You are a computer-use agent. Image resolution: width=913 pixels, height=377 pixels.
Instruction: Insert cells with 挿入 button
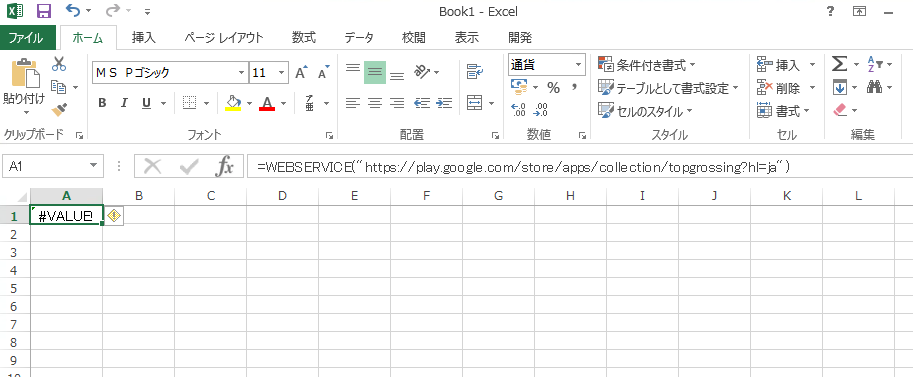778,65
